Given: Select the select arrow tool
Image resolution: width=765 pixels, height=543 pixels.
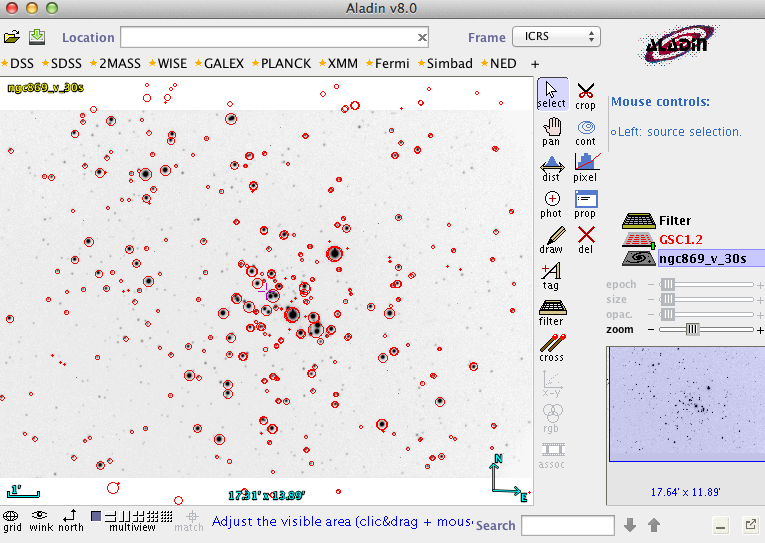Looking at the screenshot, I should coord(552,94).
